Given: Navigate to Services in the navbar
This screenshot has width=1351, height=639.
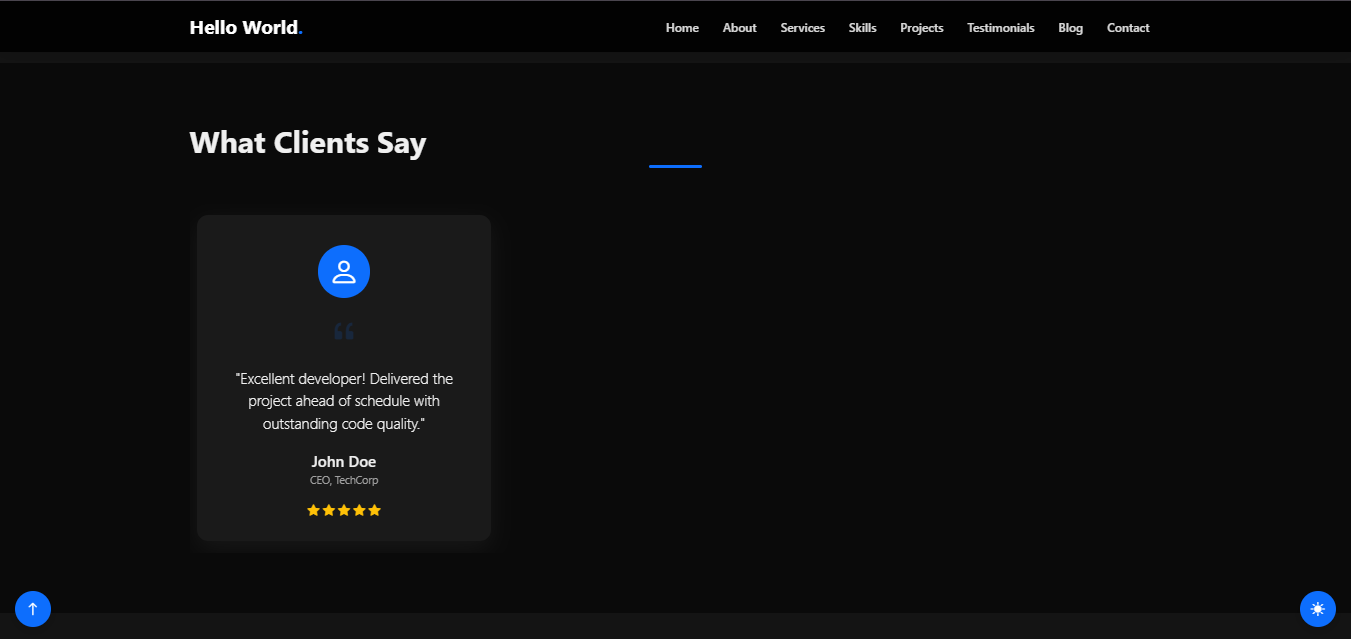Looking at the screenshot, I should (802, 28).
